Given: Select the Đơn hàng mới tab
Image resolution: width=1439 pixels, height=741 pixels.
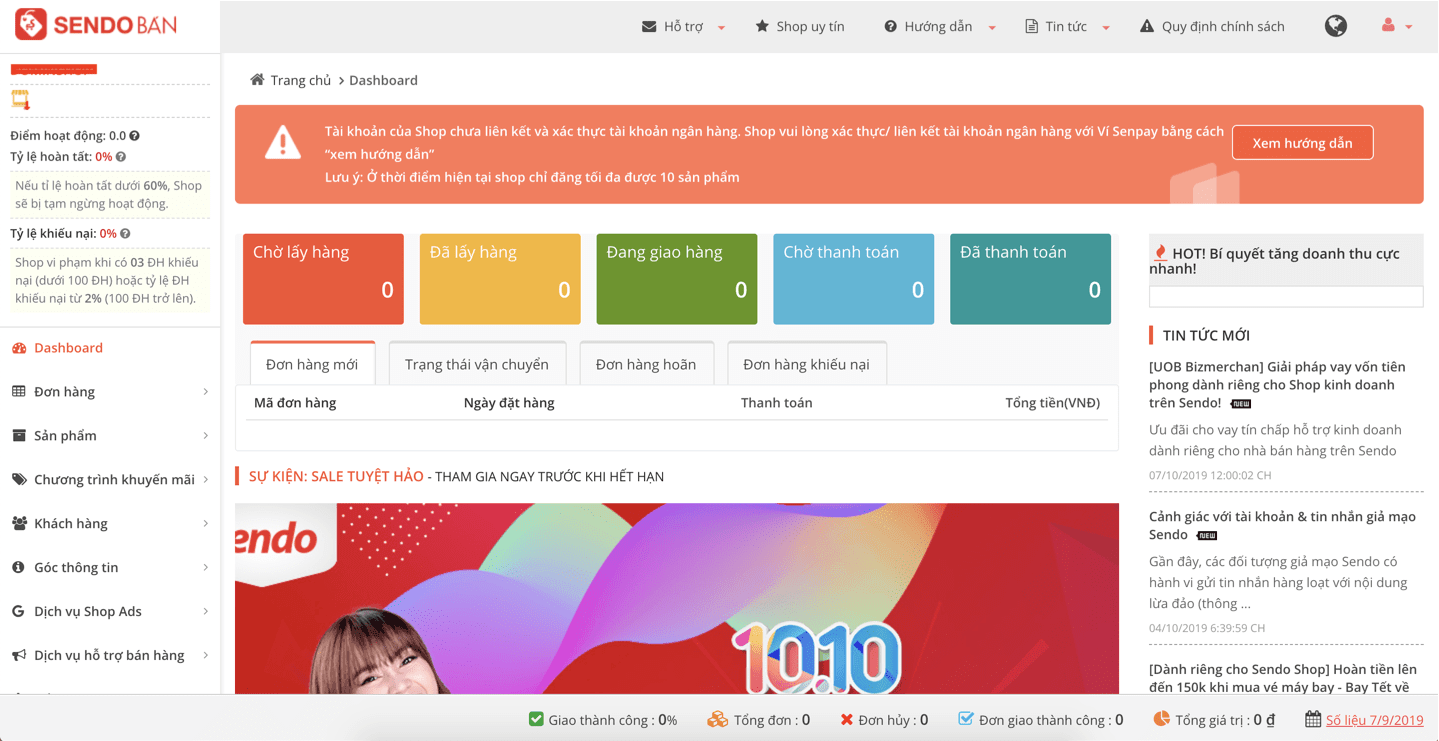Looking at the screenshot, I should pyautogui.click(x=312, y=364).
